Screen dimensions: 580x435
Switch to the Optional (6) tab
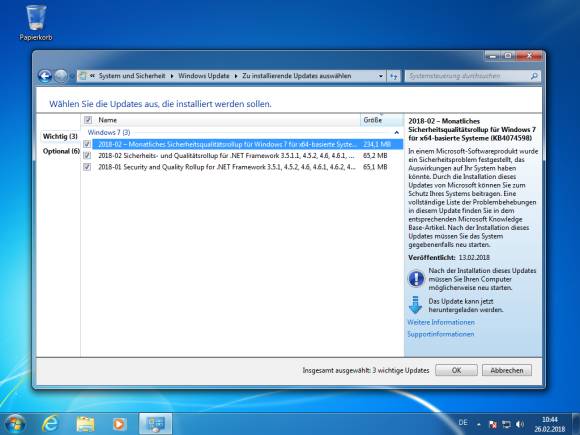(x=61, y=151)
